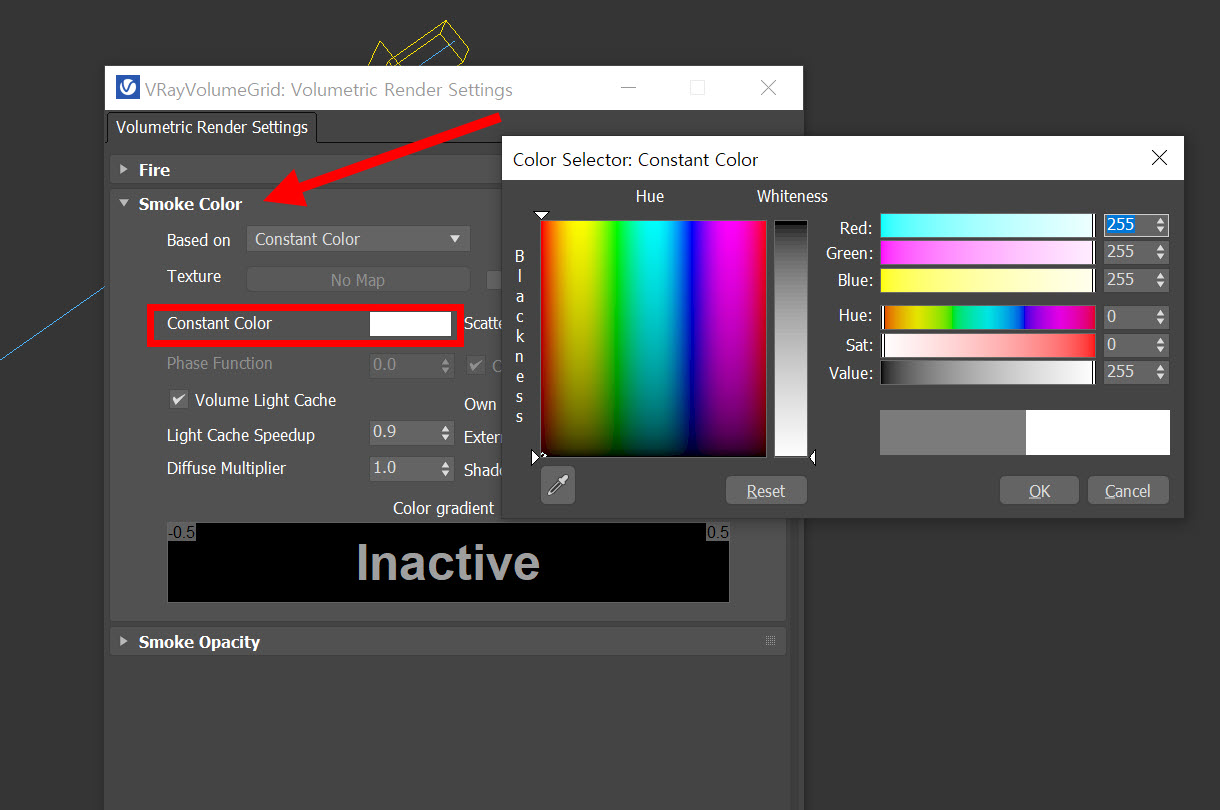This screenshot has height=810, width=1220.
Task: Click the Light Cache Speedup spinner arrows
Action: (x=446, y=432)
